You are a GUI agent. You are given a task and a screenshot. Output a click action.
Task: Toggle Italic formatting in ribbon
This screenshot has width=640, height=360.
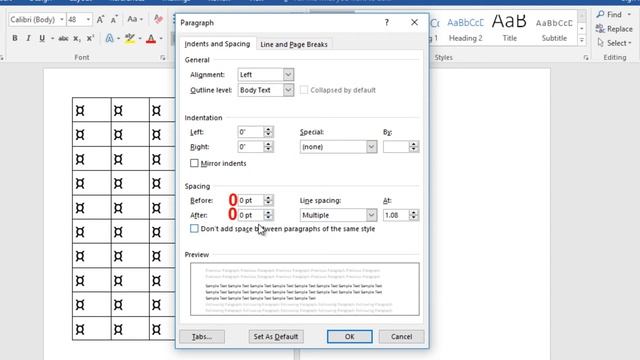(28, 38)
